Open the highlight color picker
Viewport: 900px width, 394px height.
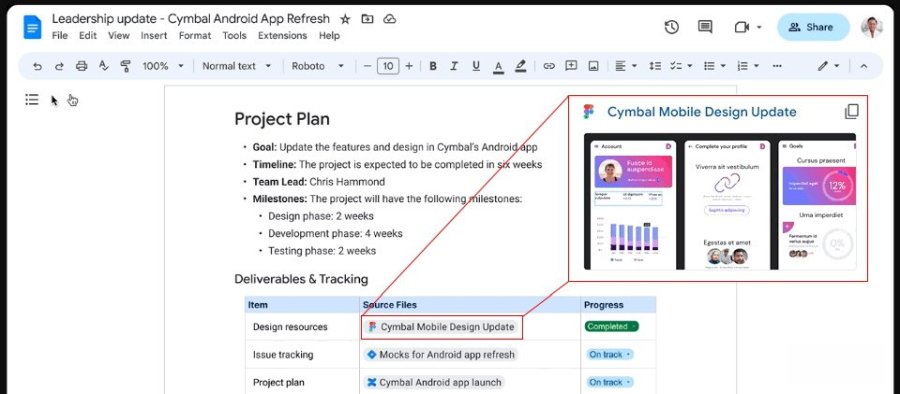(521, 66)
